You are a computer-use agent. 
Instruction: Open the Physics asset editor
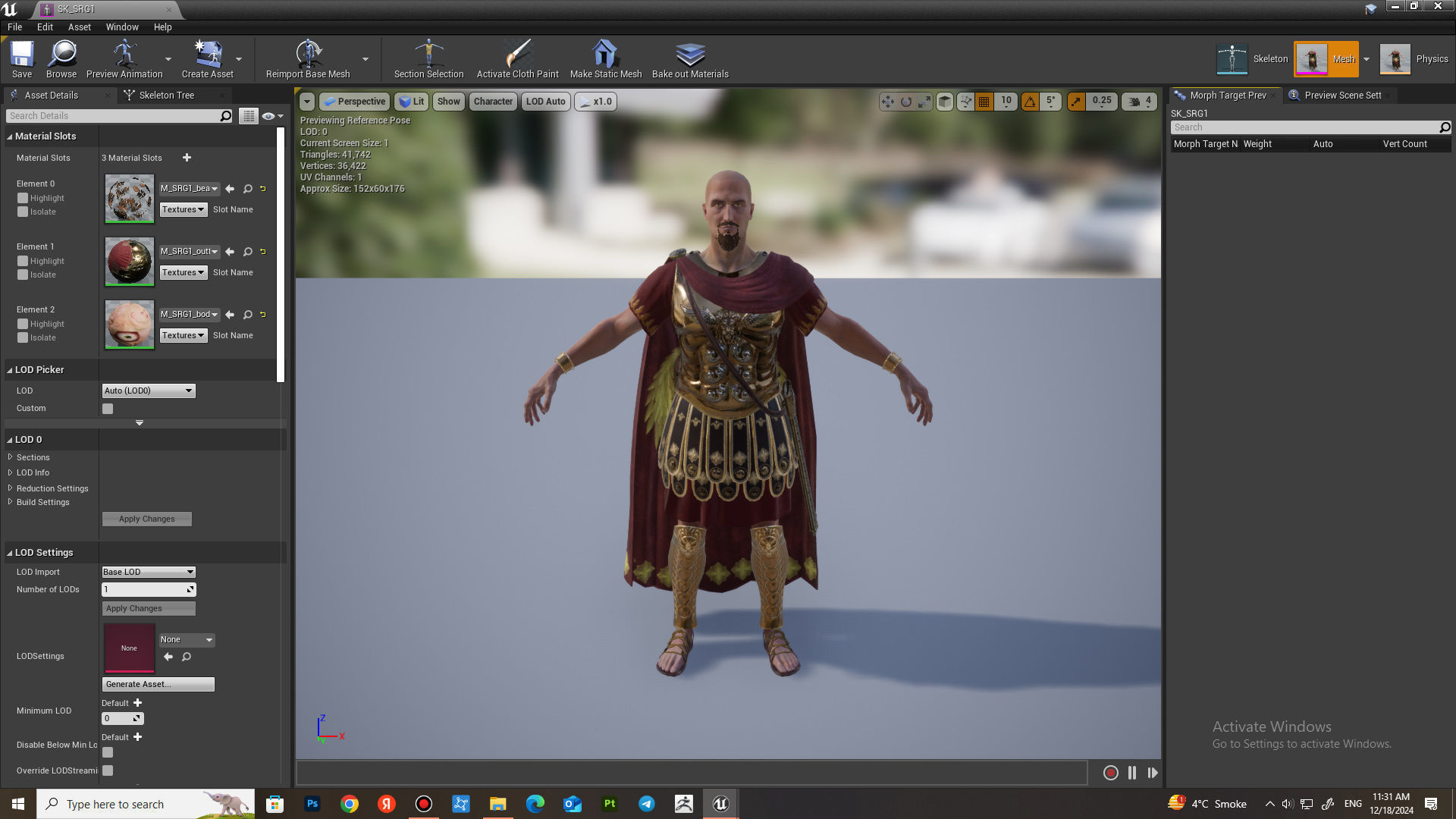tap(1414, 59)
